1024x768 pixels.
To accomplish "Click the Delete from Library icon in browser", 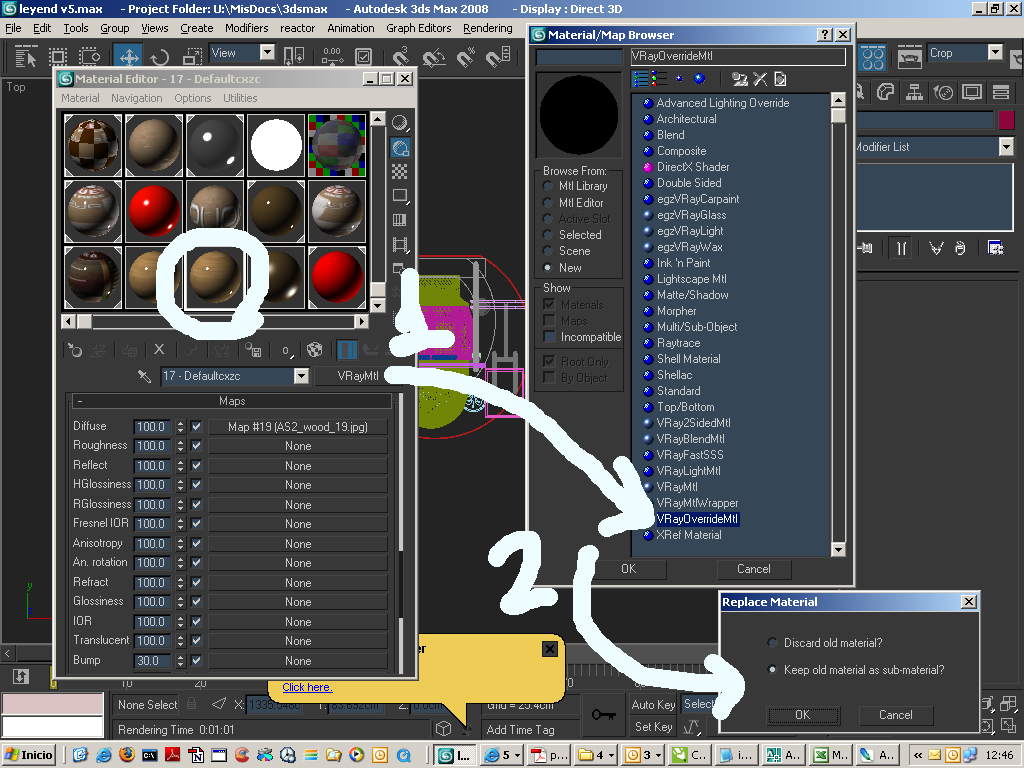I will (x=760, y=79).
